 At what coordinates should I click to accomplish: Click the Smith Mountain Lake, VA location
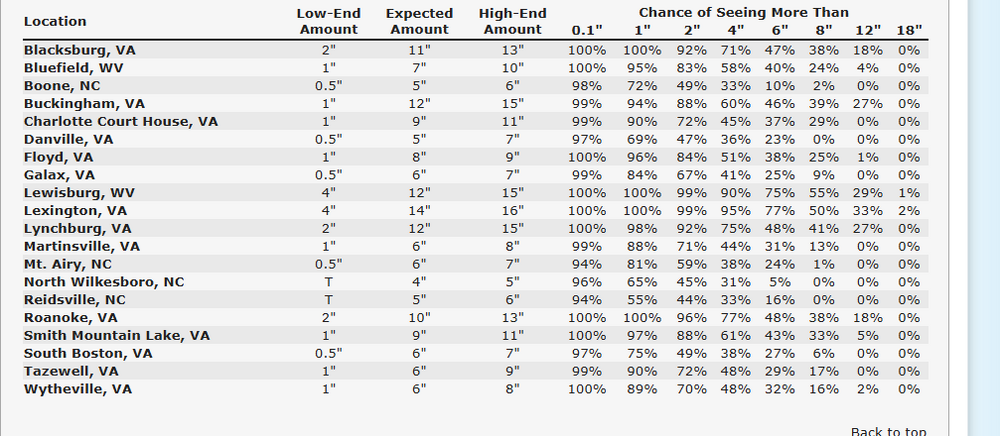(116, 335)
